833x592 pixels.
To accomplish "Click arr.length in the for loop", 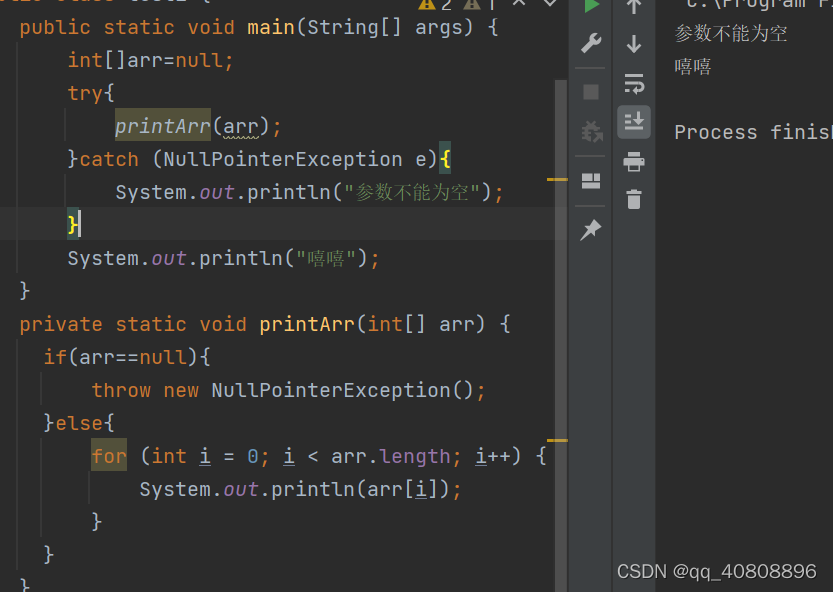I will [390, 456].
